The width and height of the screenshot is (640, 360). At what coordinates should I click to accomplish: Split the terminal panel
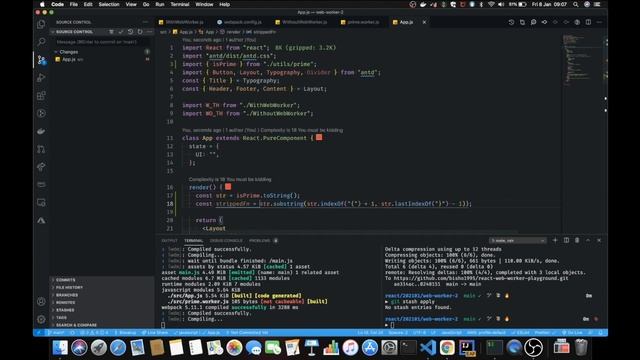(x=566, y=240)
